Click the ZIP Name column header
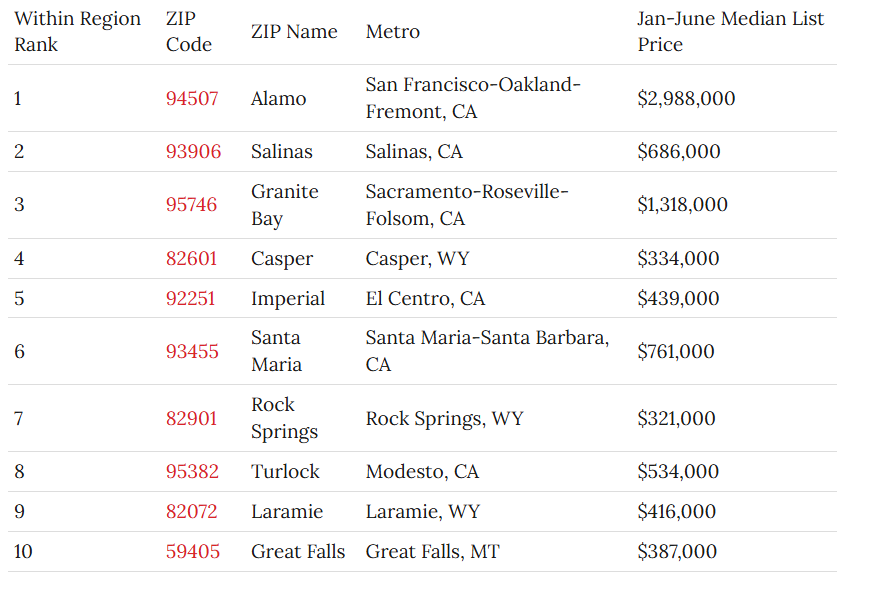Viewport: 886px width, 595px height. (294, 32)
